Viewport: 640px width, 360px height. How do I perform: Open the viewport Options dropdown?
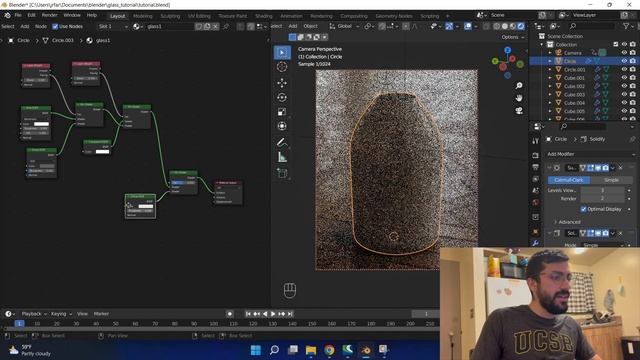[x=513, y=37]
